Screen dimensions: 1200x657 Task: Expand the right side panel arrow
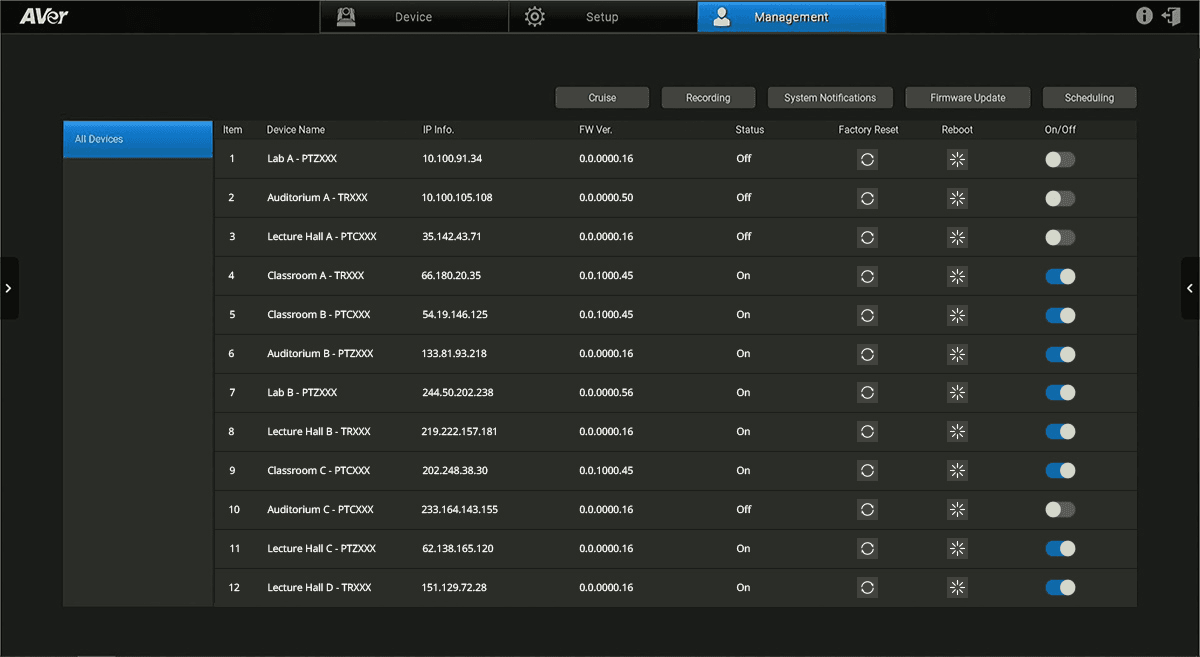pos(1190,288)
